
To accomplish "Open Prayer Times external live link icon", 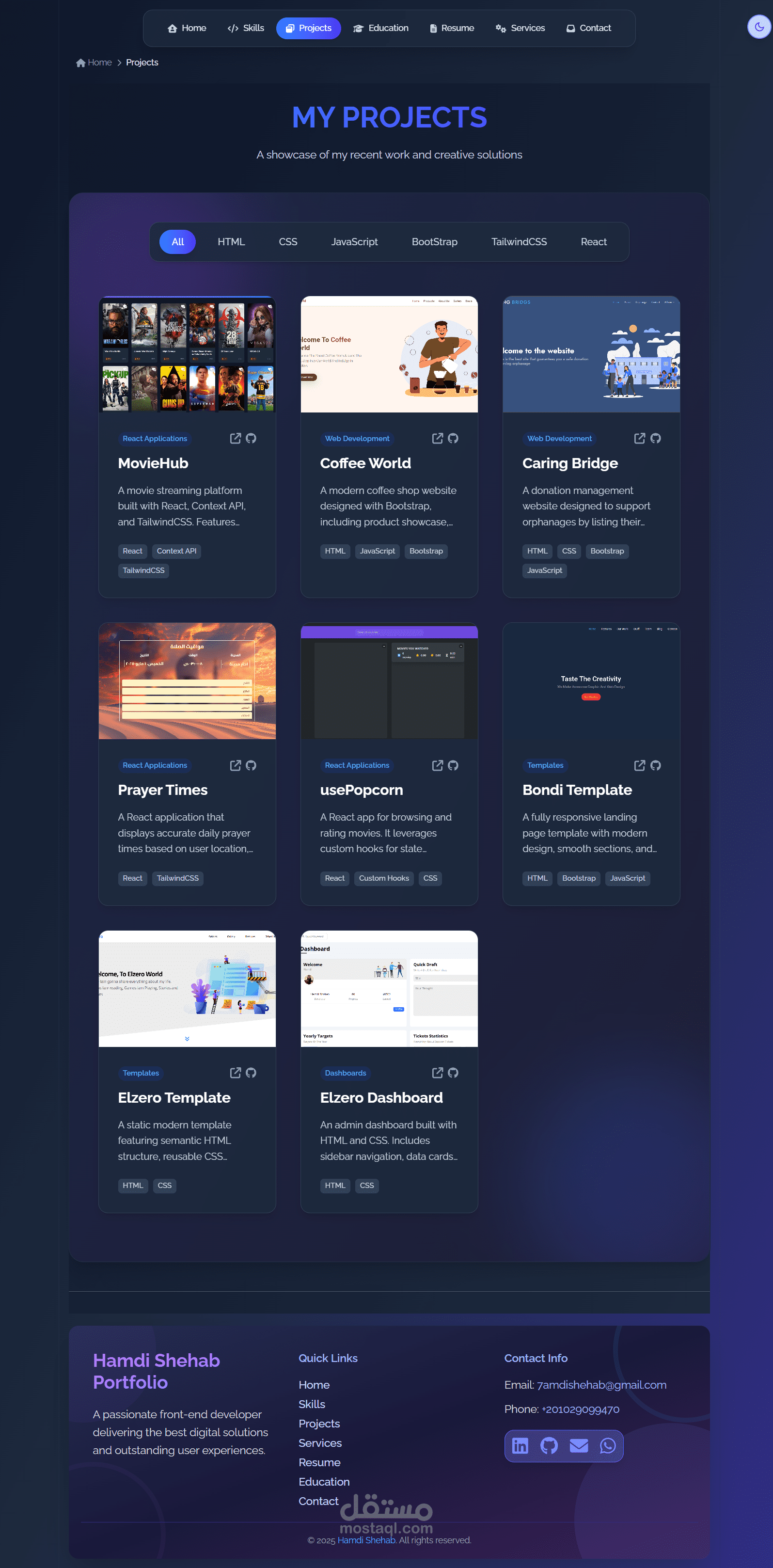I will click(x=236, y=765).
